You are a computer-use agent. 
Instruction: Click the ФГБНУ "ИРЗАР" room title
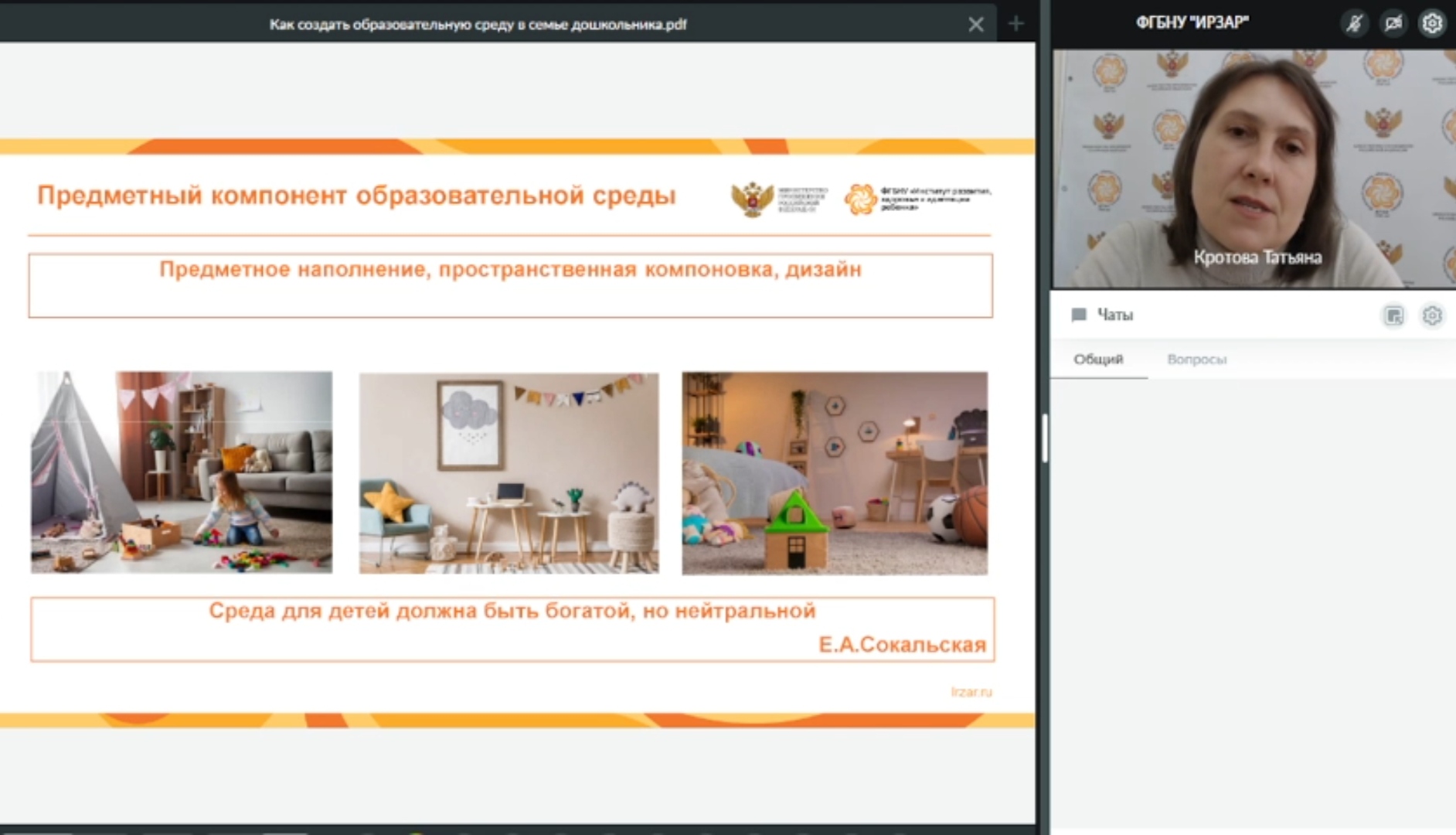pyautogui.click(x=1192, y=23)
